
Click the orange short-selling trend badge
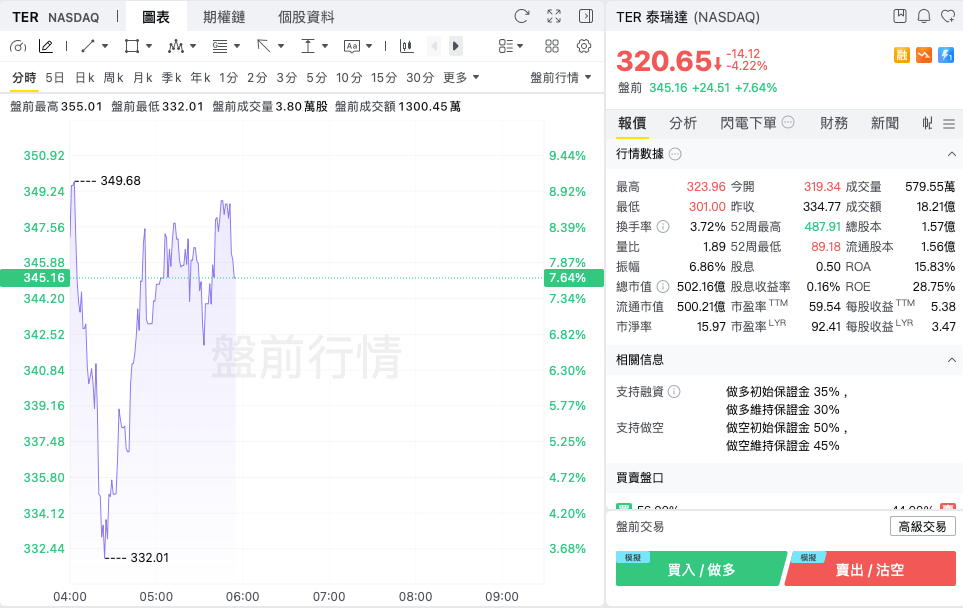coord(924,55)
